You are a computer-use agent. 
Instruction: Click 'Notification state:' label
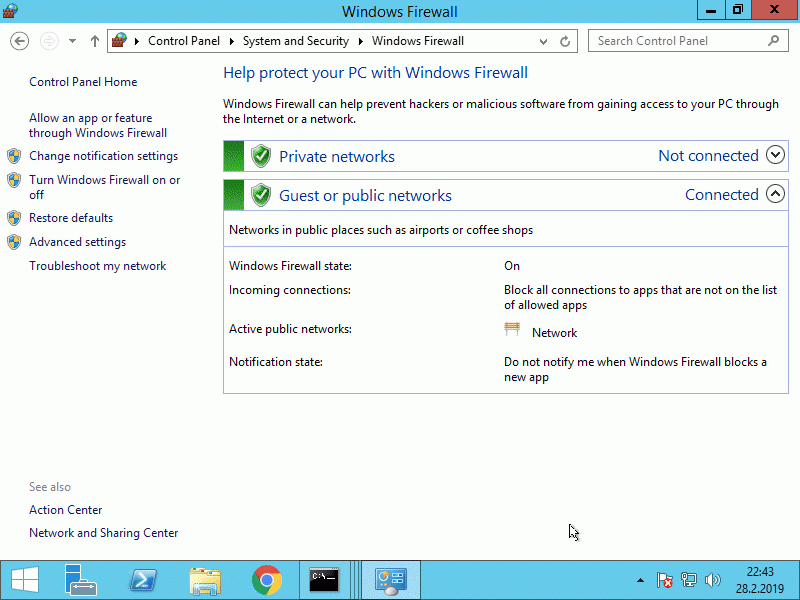tap(276, 362)
